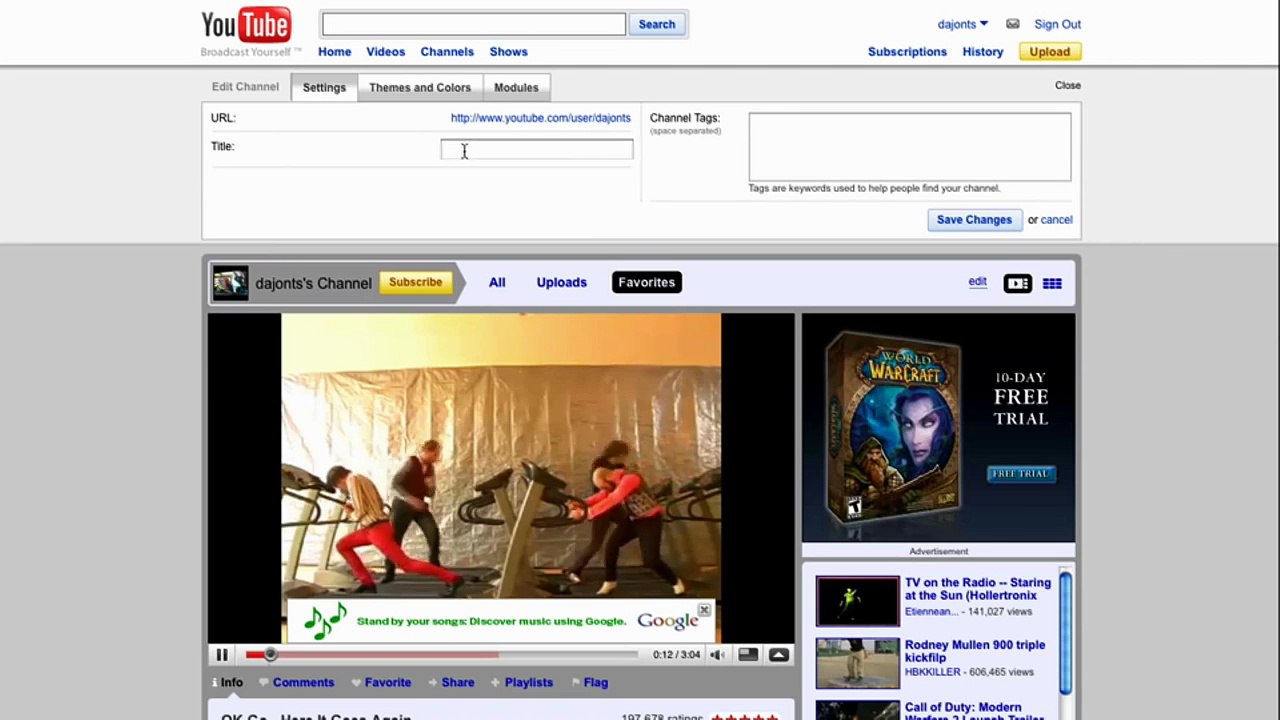The width and height of the screenshot is (1280, 720).
Task: Click the YouTube logo icon
Action: click(x=246, y=25)
